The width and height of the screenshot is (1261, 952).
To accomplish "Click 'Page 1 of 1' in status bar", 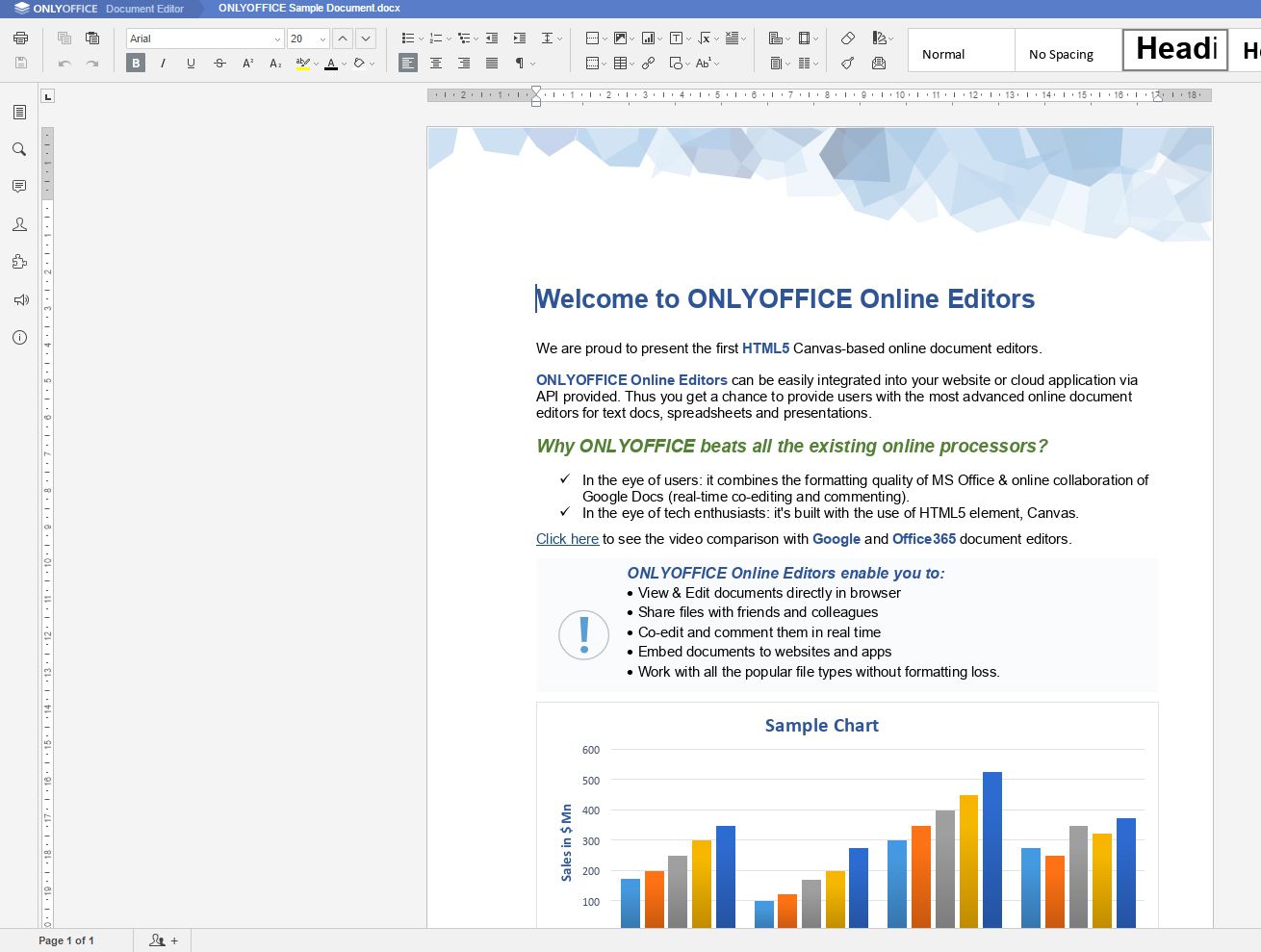I will (66, 940).
